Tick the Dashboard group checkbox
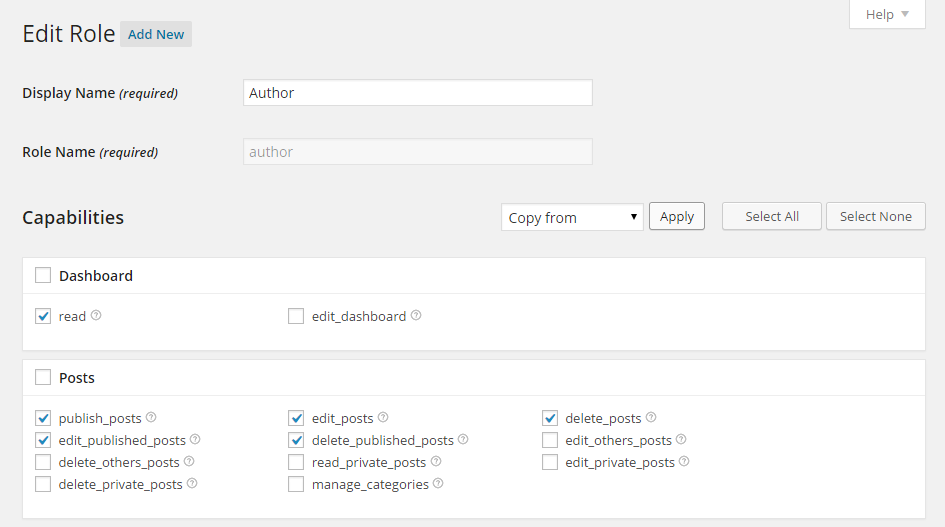Image resolution: width=945 pixels, height=527 pixels. [x=43, y=276]
